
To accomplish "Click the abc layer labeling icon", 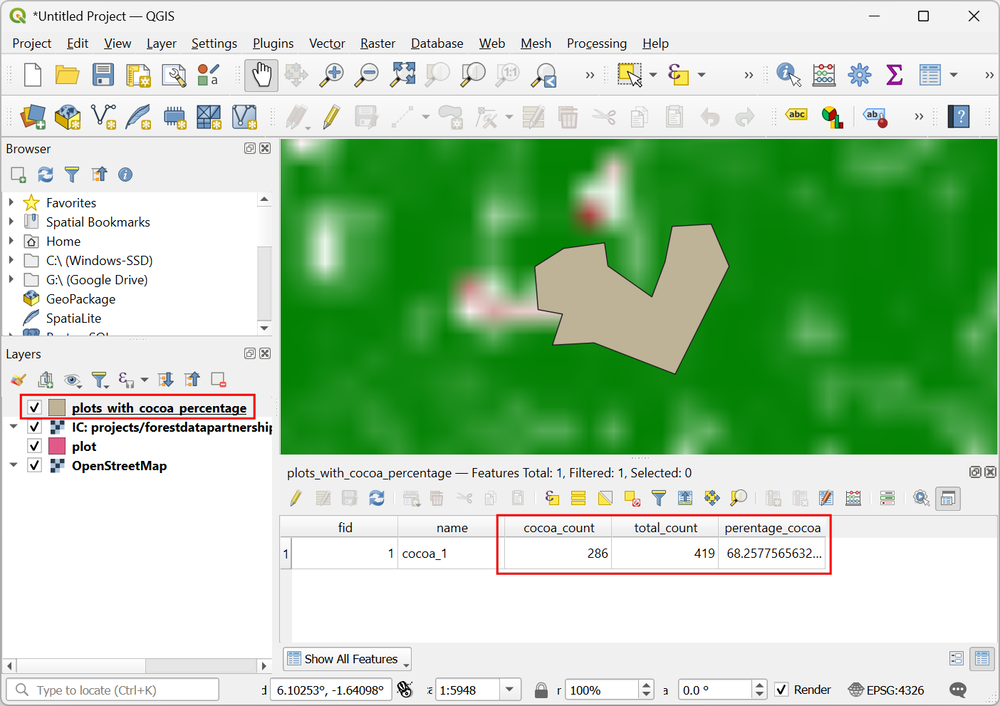I will coord(797,115).
